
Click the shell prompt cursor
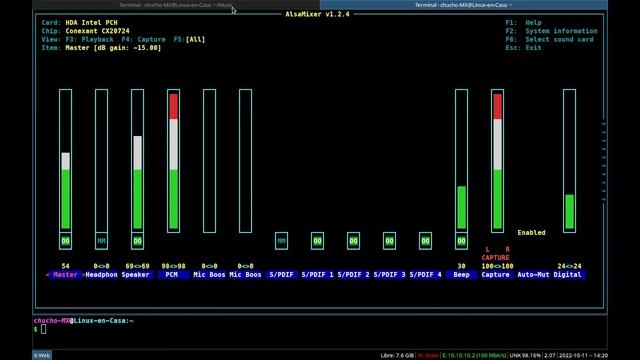point(44,329)
